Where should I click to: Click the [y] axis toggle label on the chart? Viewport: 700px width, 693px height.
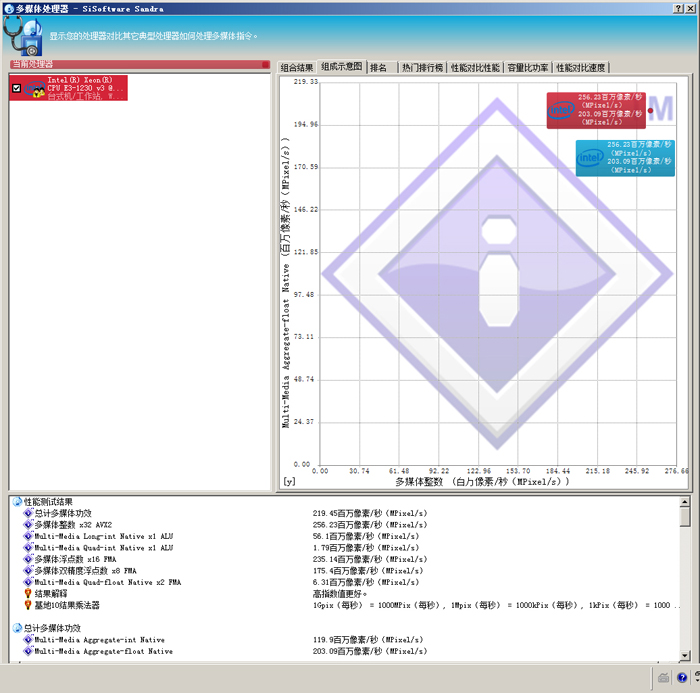click(x=289, y=481)
